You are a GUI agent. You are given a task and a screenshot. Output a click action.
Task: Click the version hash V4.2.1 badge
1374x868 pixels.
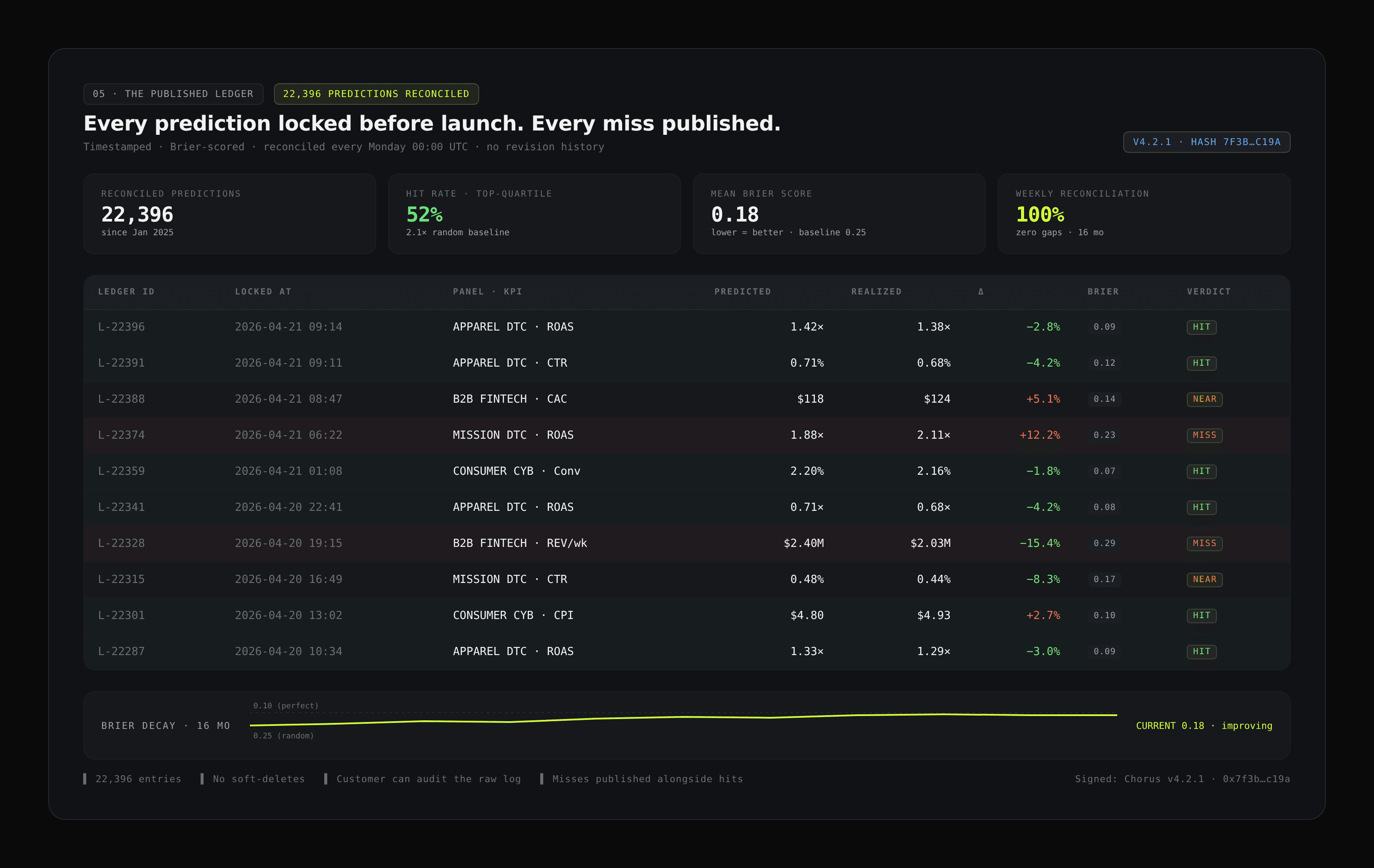1206,142
